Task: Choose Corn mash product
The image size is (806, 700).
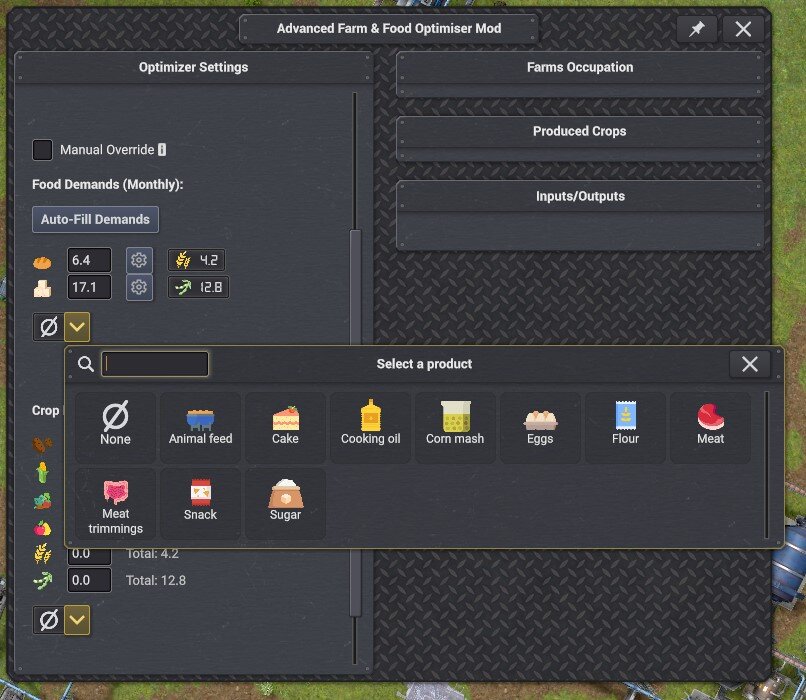Action: pyautogui.click(x=455, y=428)
